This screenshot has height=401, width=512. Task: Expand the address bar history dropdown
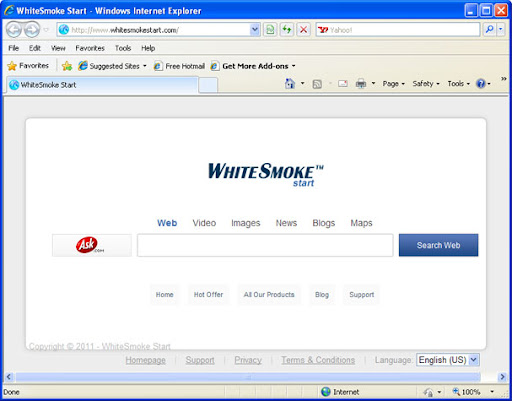point(255,30)
